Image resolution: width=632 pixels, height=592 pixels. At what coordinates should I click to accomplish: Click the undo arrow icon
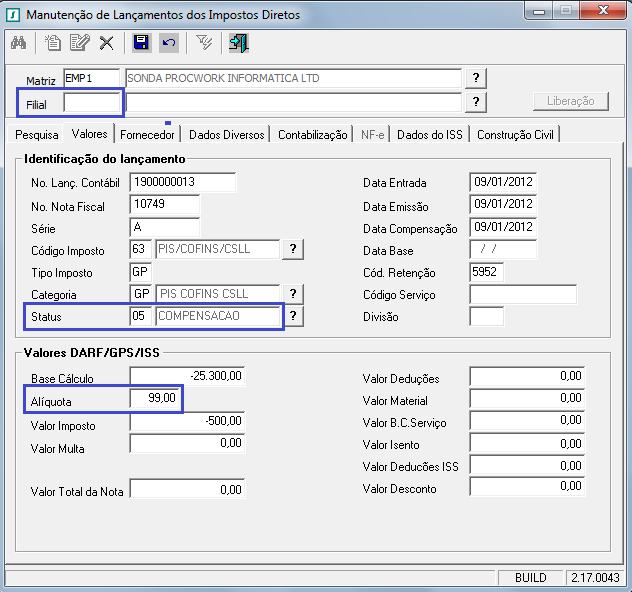pyautogui.click(x=168, y=43)
